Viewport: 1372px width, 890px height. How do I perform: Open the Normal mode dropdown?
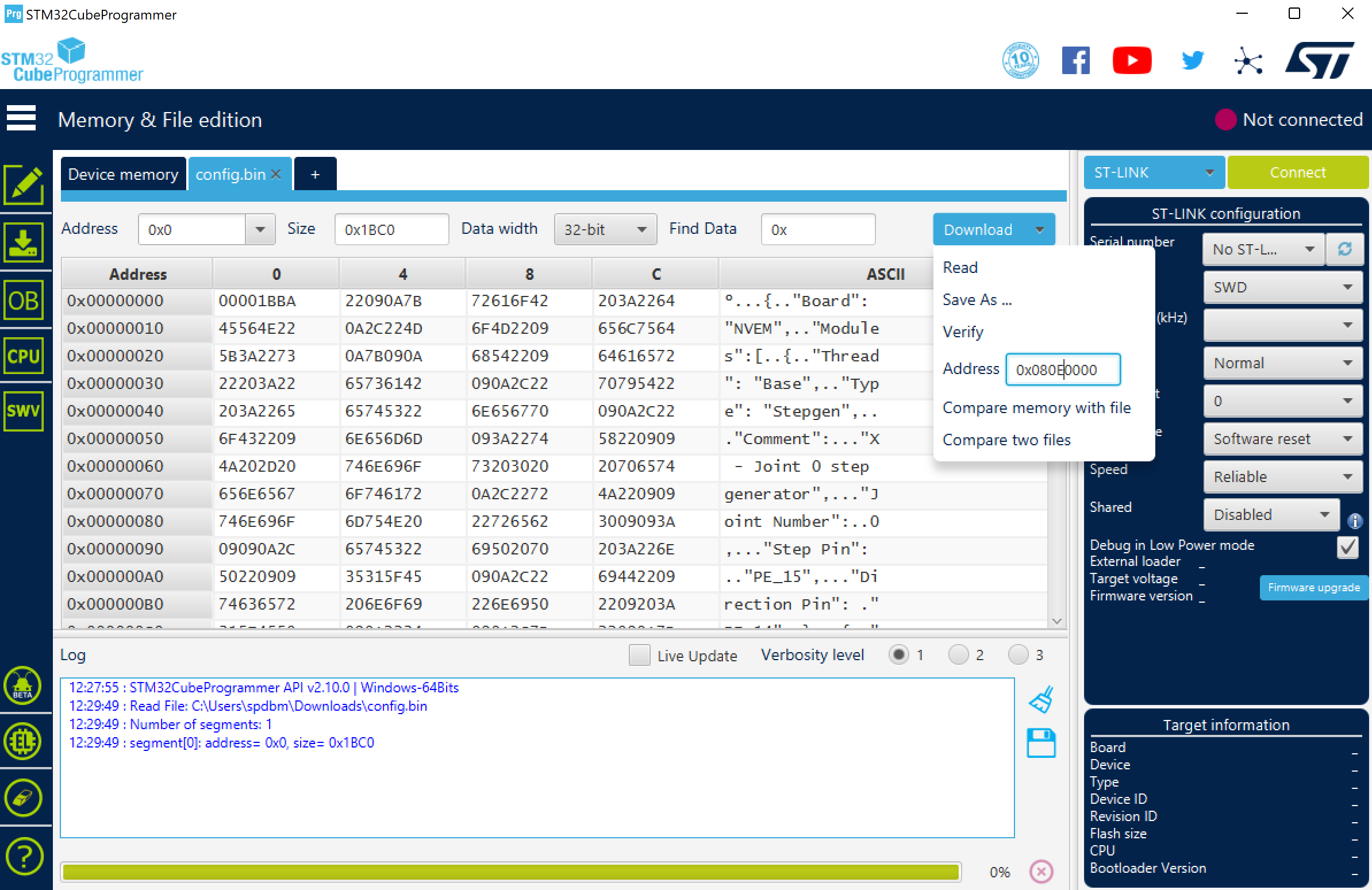click(1282, 363)
